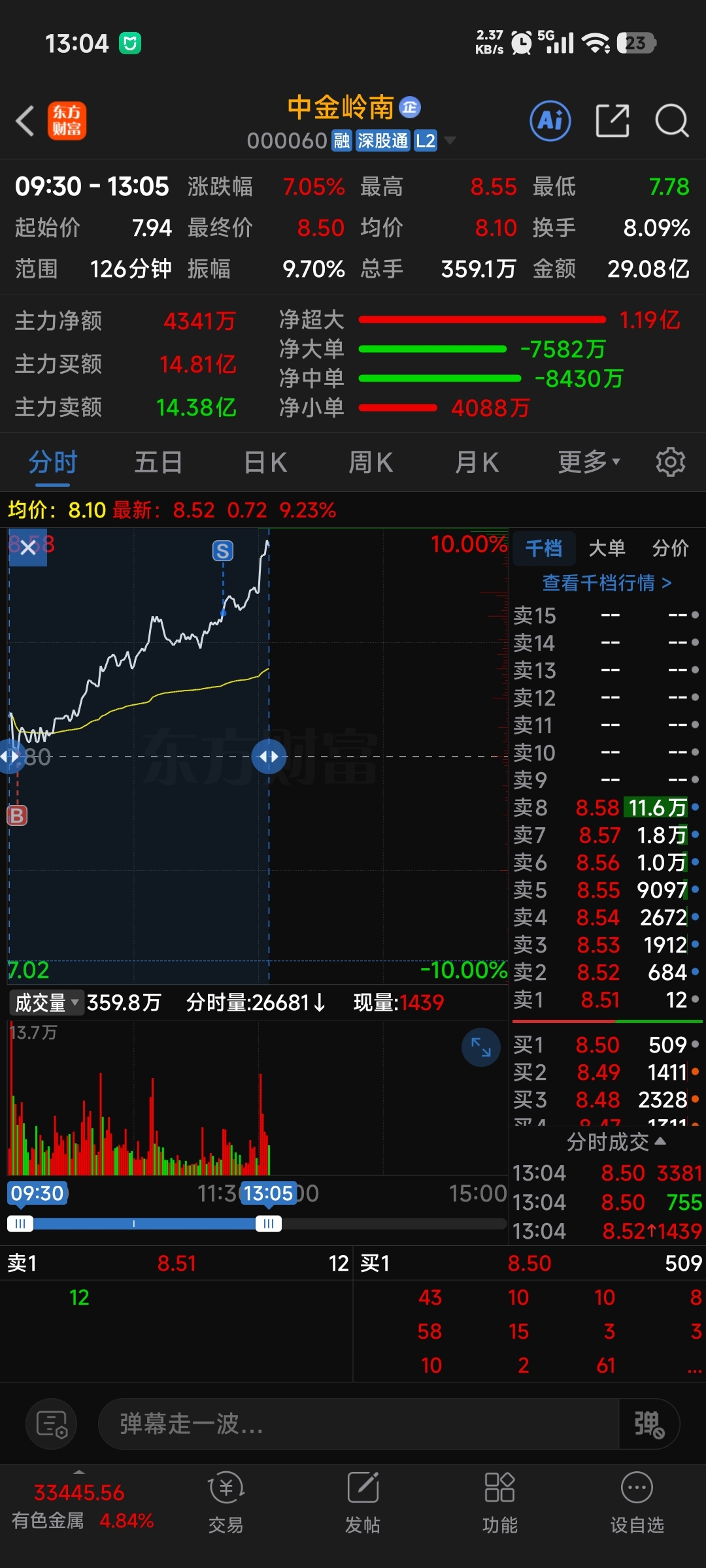Open 功能 functions icon
This screenshot has width=706, height=1568.
click(500, 1503)
